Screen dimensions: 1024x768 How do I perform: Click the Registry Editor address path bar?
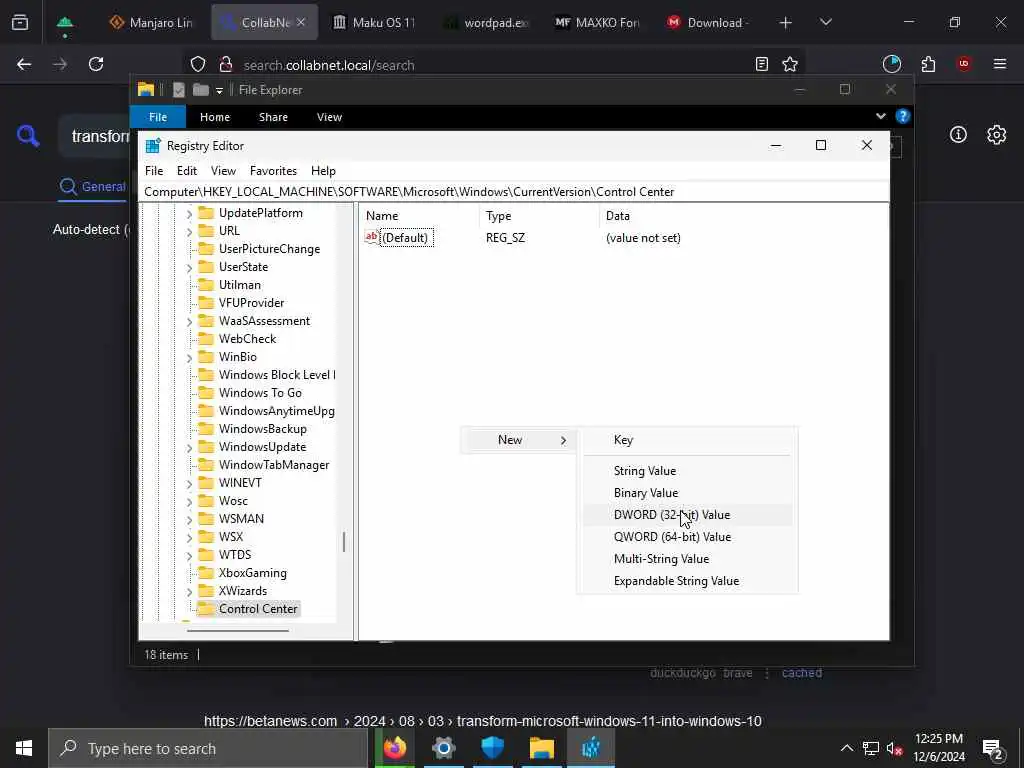[x=514, y=192]
